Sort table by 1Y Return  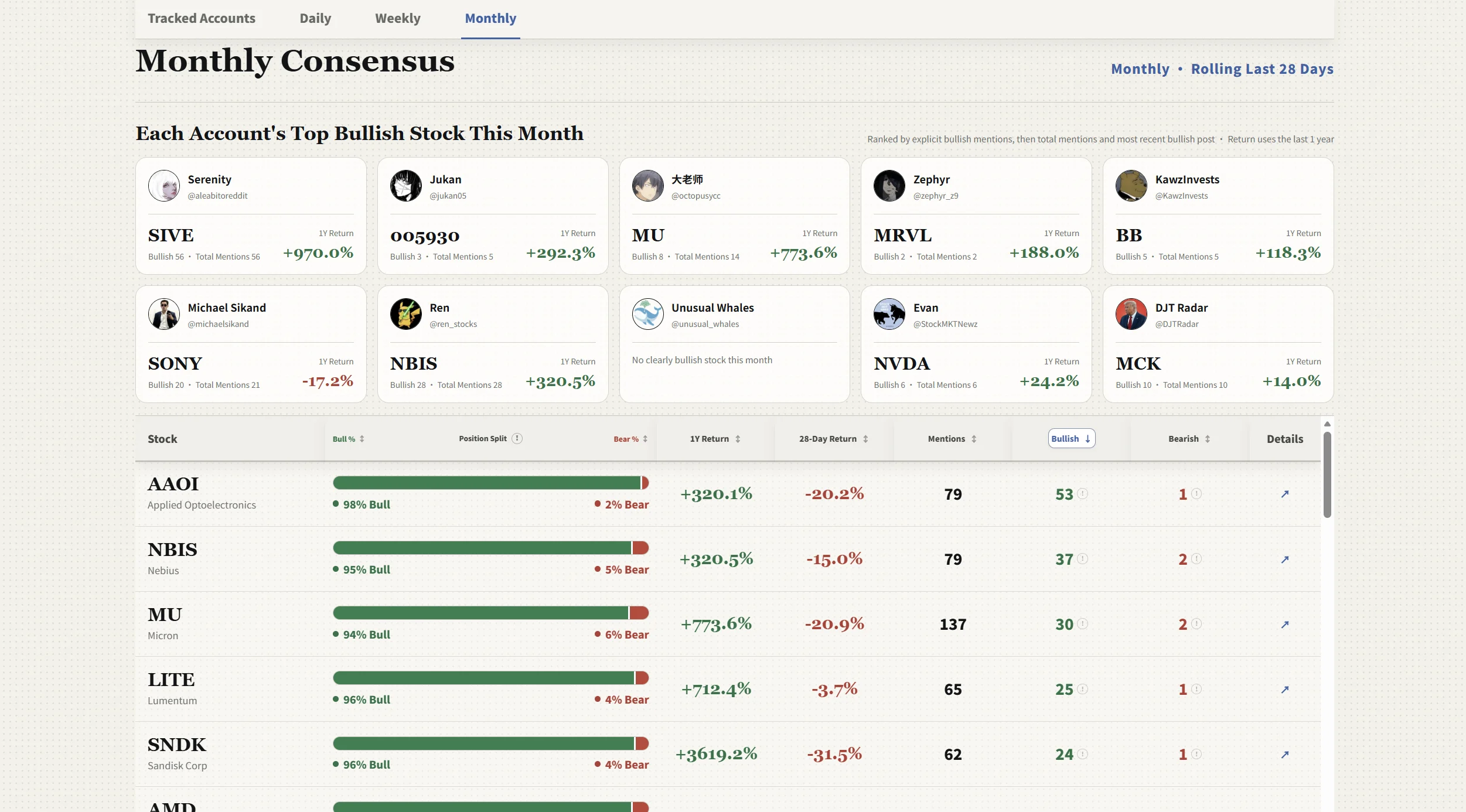click(715, 439)
